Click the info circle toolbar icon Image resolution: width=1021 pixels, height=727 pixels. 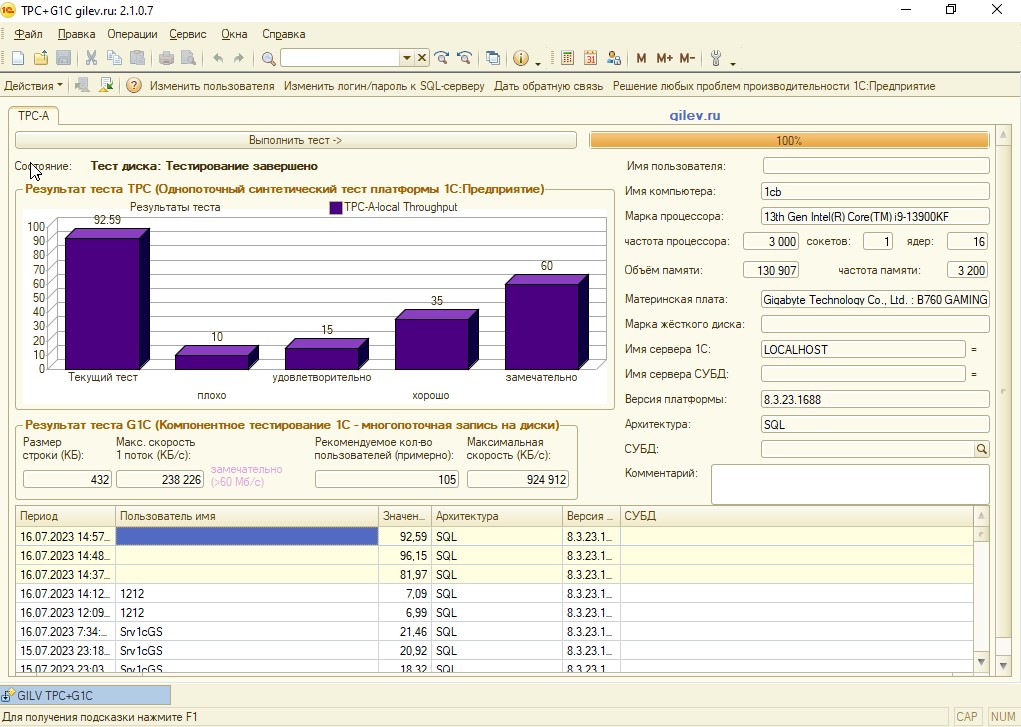coord(521,58)
